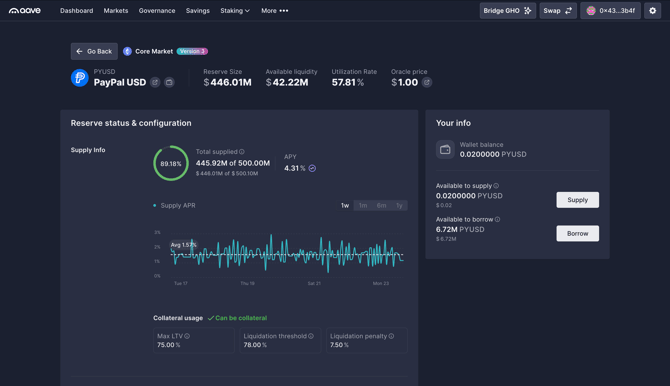The width and height of the screenshot is (670, 386).
Task: Click the PayPal USD token logo
Action: (x=79, y=78)
